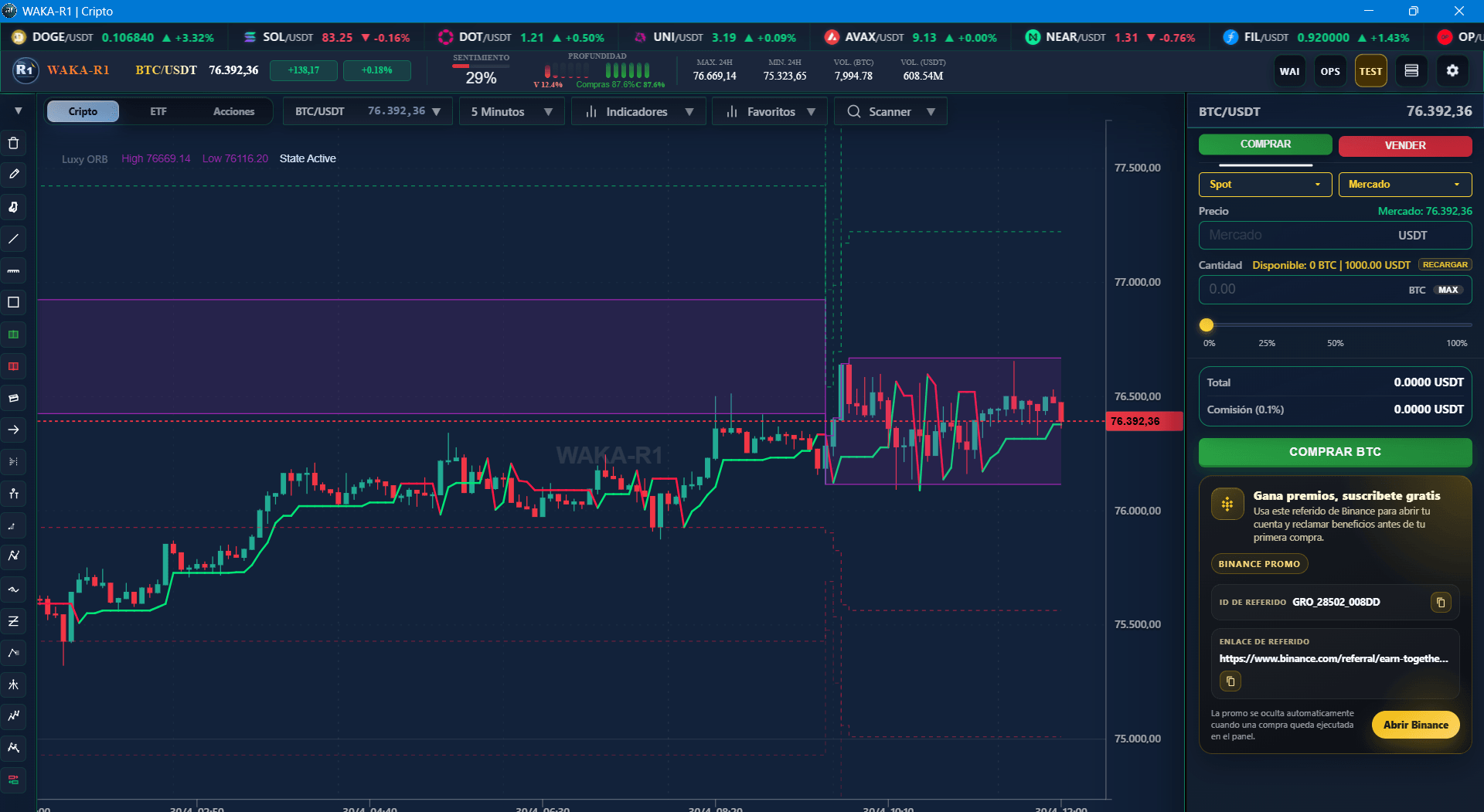Click the BINANCE PROMO badge
The height and width of the screenshot is (812, 1484).
pyautogui.click(x=1259, y=564)
